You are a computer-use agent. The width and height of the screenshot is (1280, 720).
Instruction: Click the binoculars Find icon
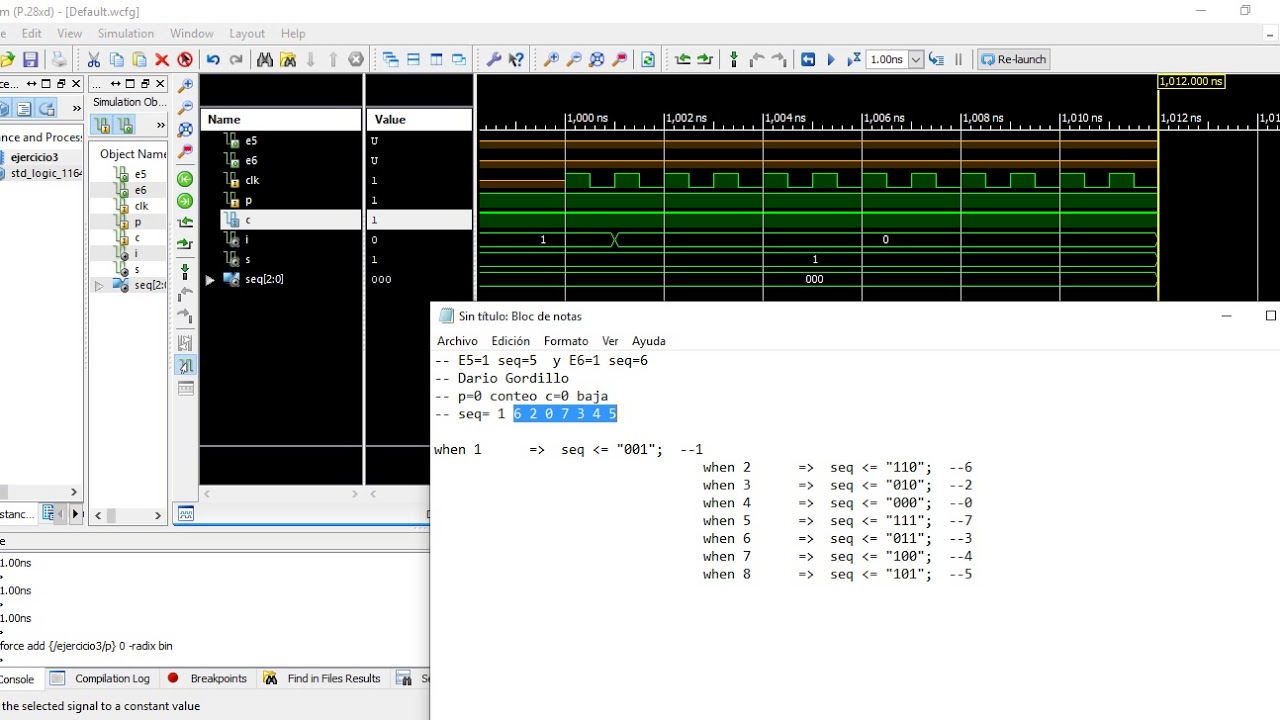click(265, 60)
